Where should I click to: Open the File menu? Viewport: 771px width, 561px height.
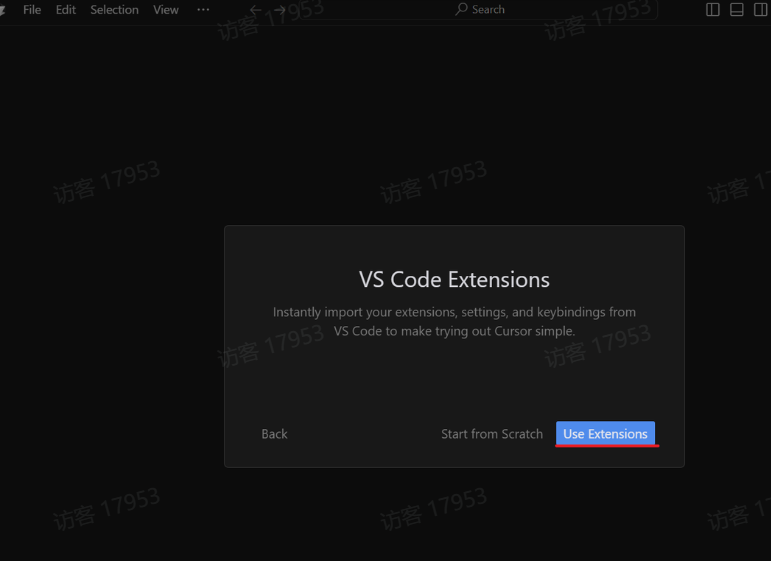[x=32, y=10]
